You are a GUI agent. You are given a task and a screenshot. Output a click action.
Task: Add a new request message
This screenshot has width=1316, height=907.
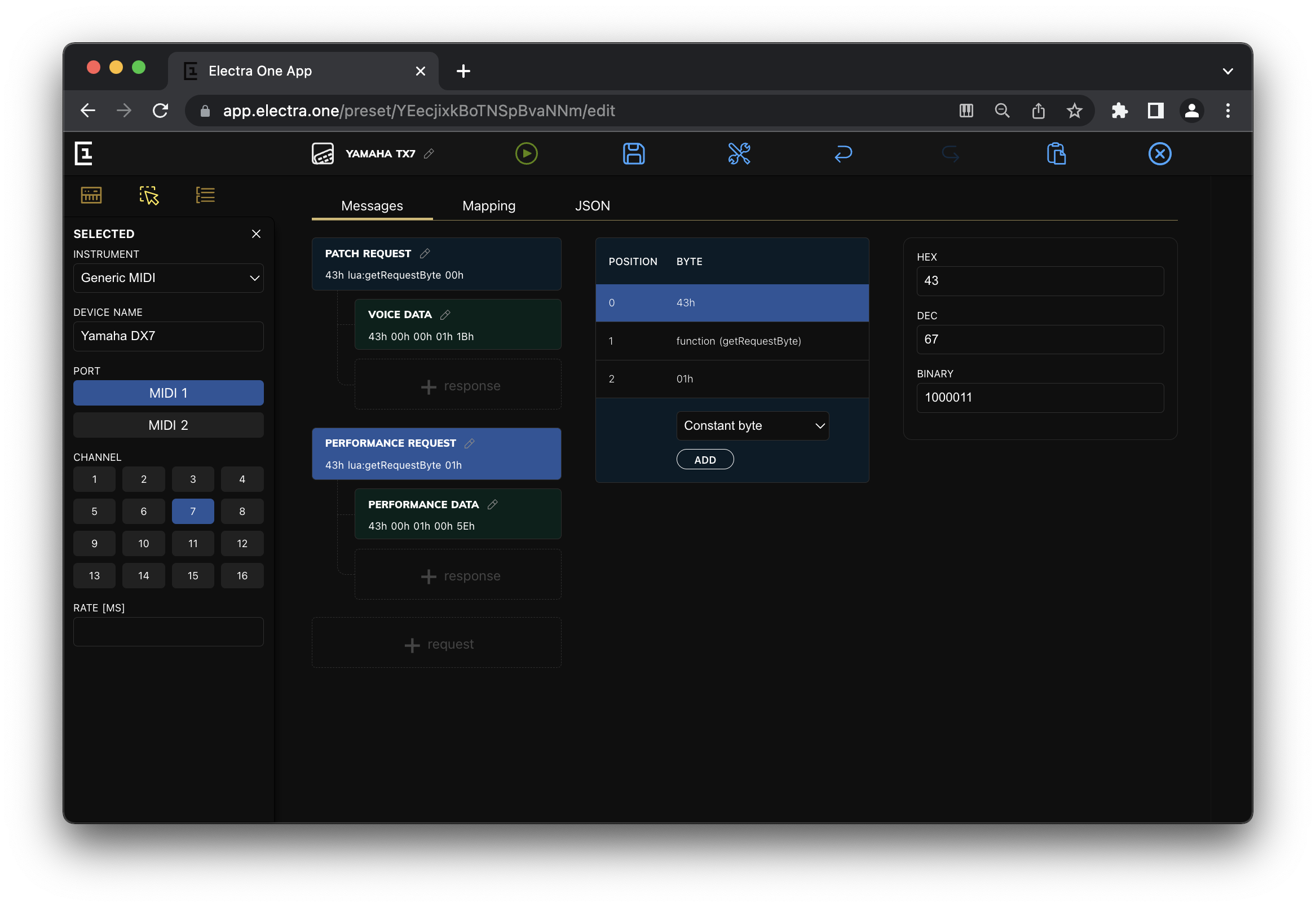coord(436,644)
